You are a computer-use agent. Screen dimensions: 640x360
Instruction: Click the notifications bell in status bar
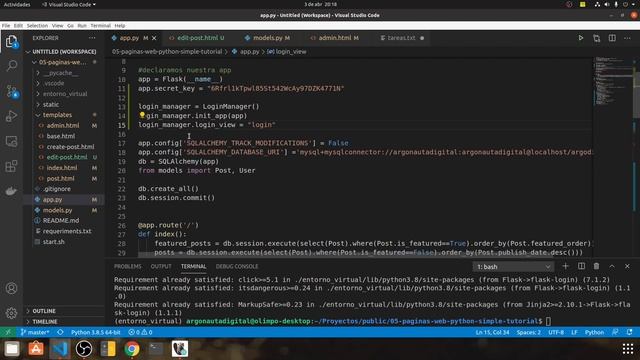pyautogui.click(x=630, y=332)
